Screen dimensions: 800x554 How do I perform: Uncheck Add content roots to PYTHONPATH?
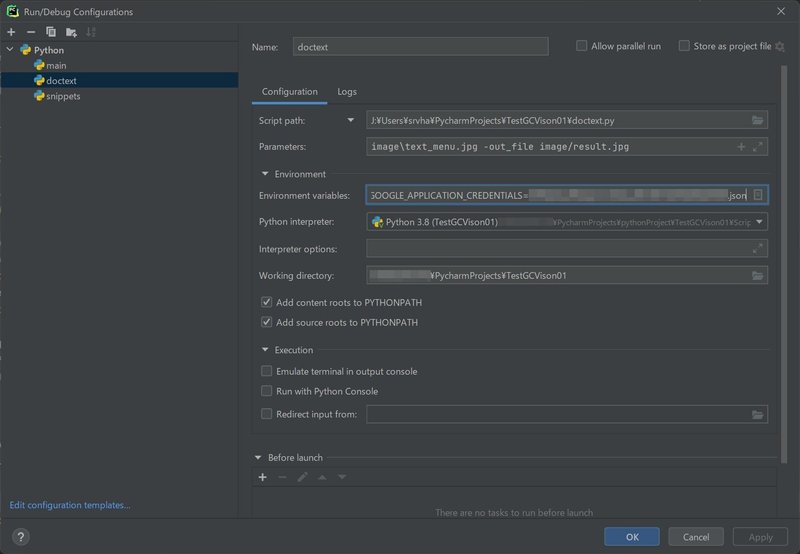(266, 302)
